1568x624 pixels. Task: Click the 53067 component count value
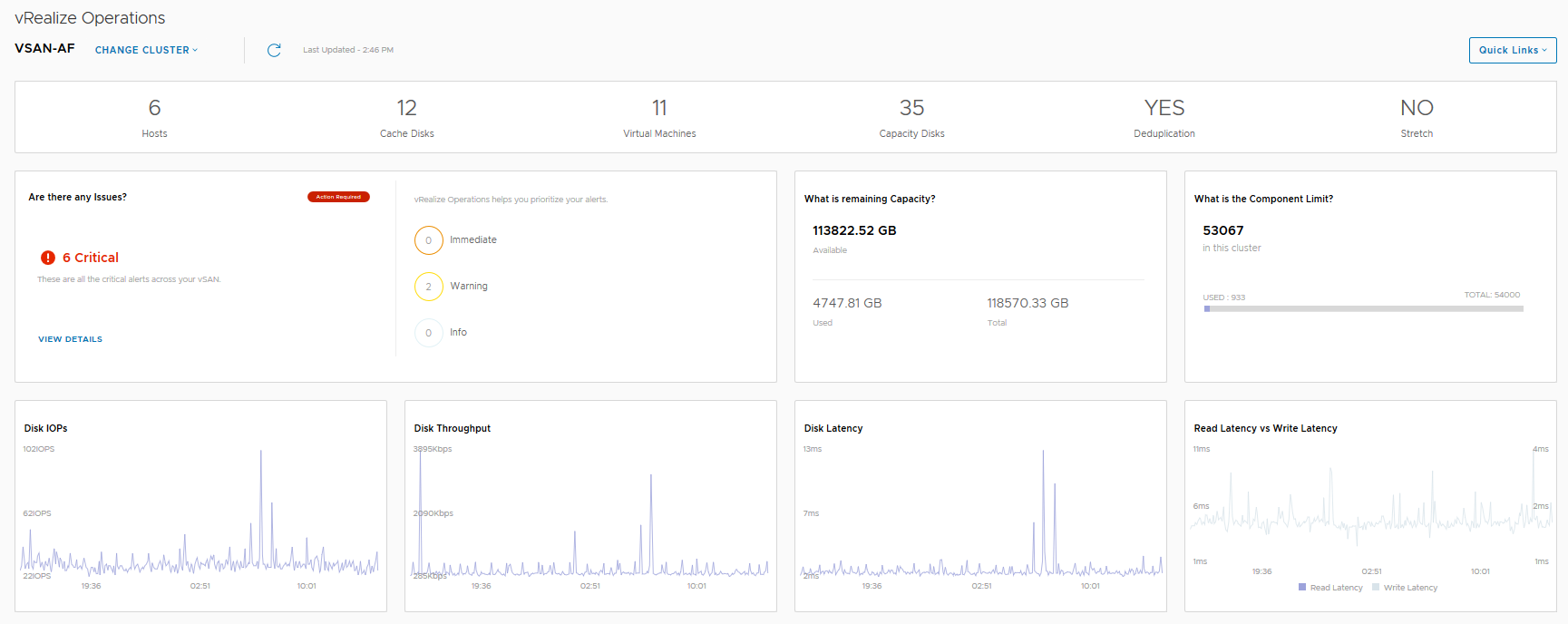tap(1223, 230)
